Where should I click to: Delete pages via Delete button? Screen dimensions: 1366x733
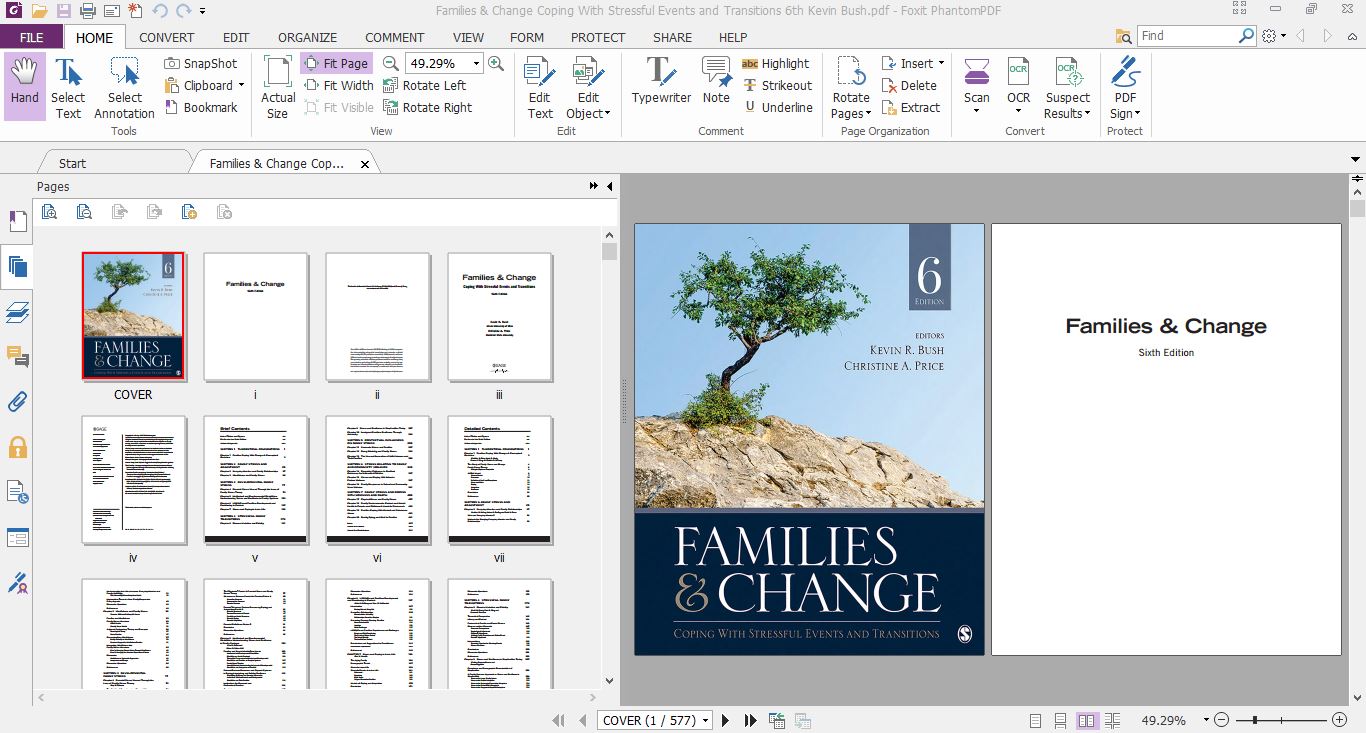909,85
